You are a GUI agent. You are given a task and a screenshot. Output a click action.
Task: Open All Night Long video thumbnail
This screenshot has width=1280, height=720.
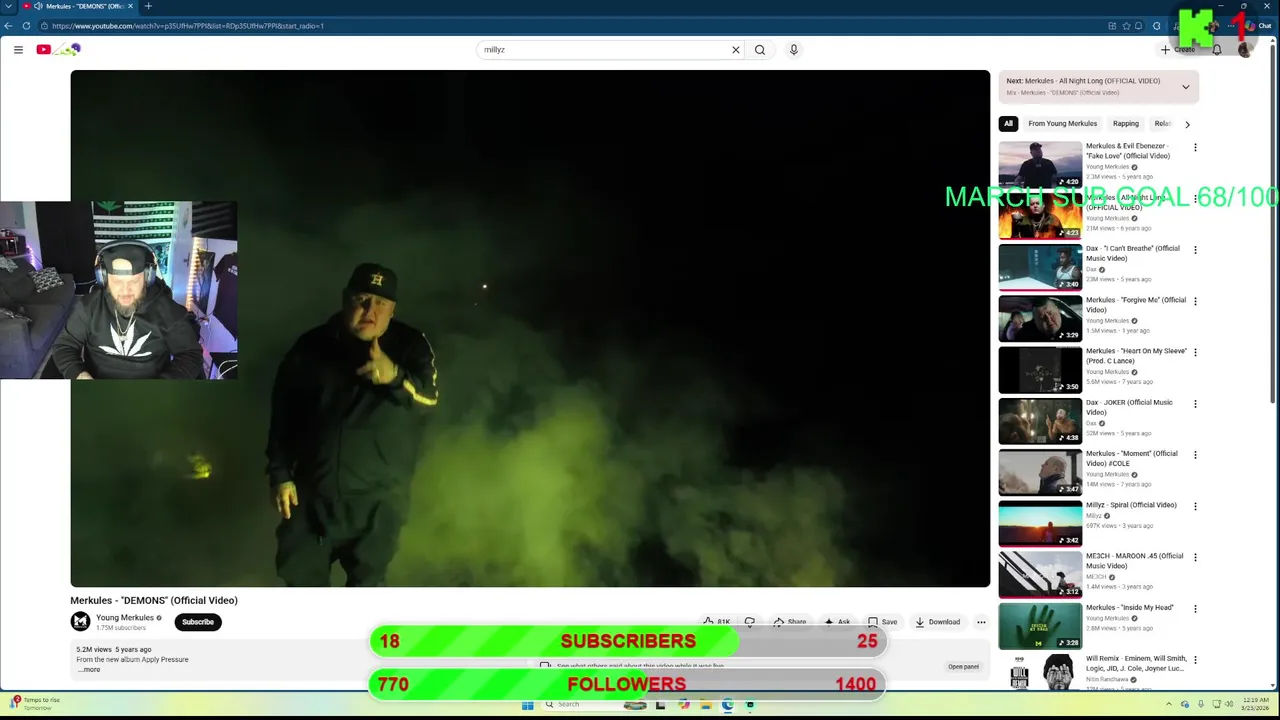pos(1040,215)
